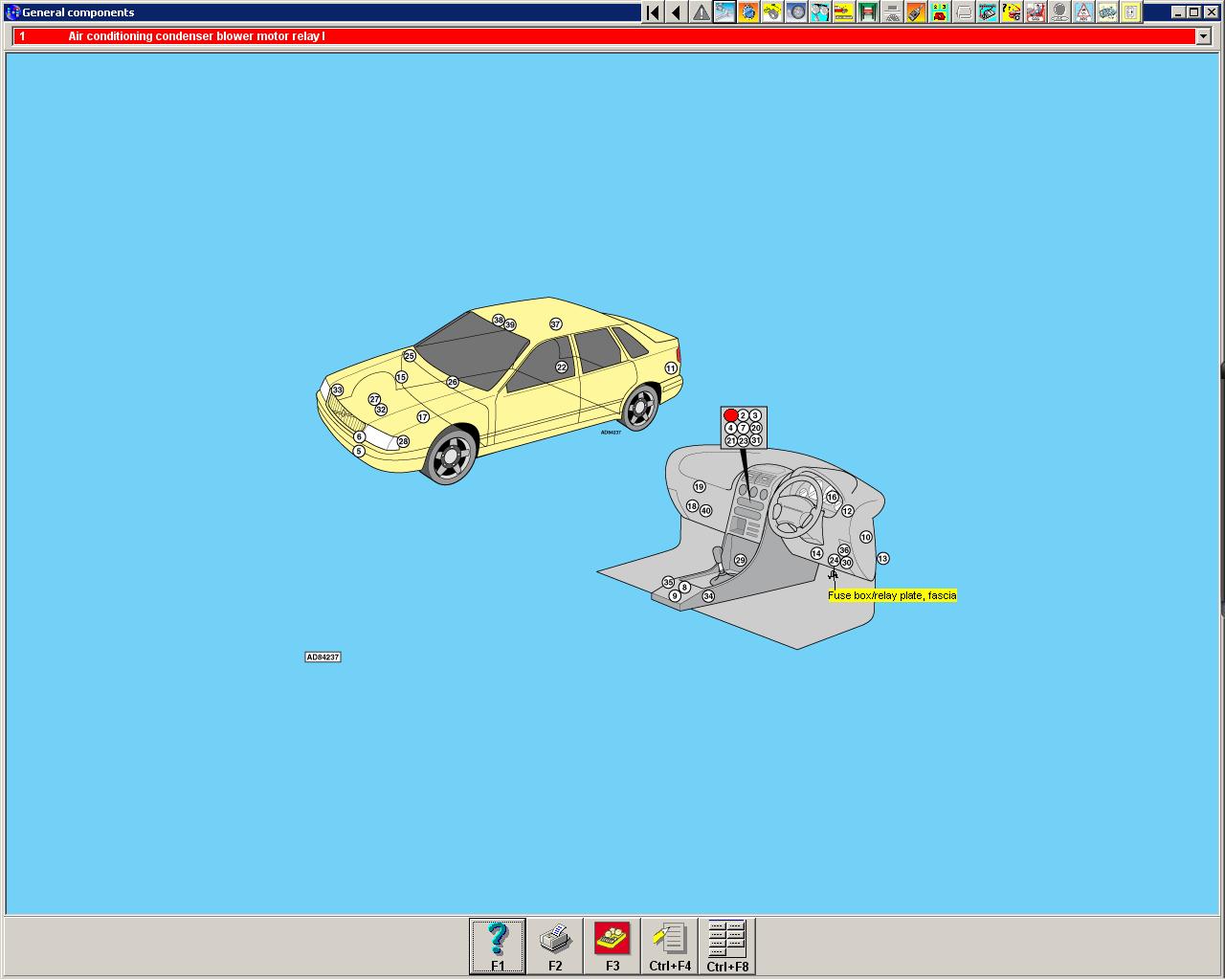Viewport: 1225px width, 980px height.
Task: Click callout 14 below steering column
Action: click(816, 553)
